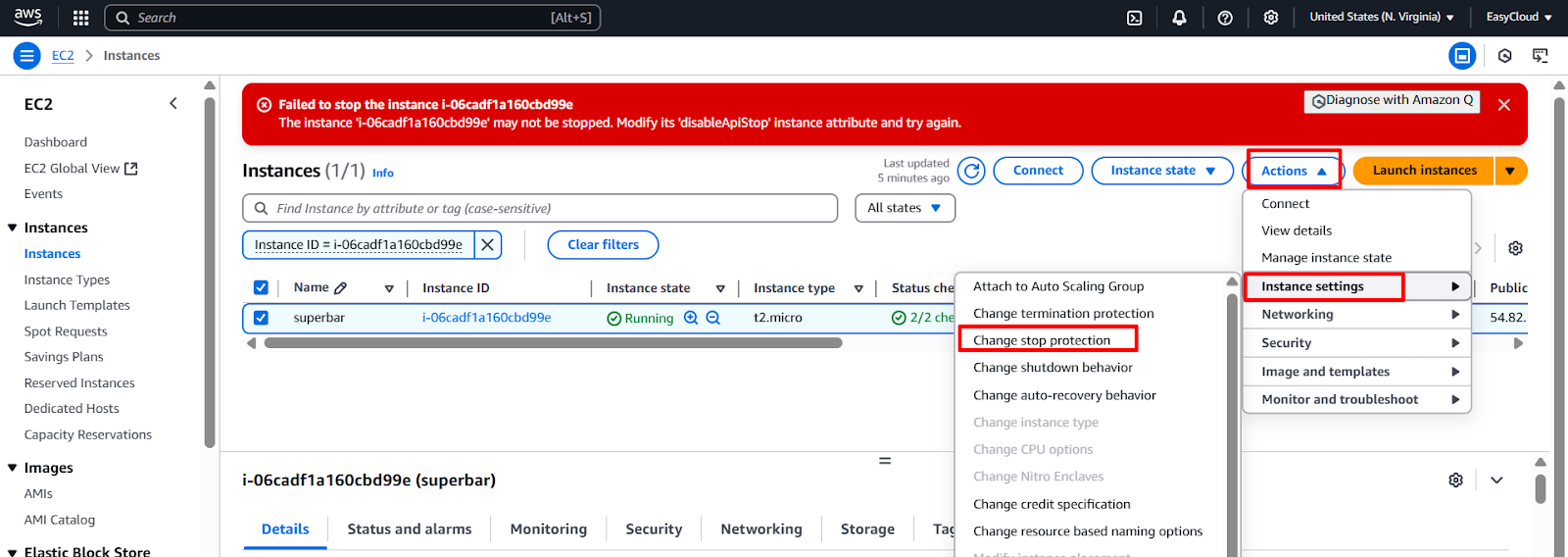Dismiss the red error banner
This screenshot has height=557, width=1568.
pos(1504,104)
